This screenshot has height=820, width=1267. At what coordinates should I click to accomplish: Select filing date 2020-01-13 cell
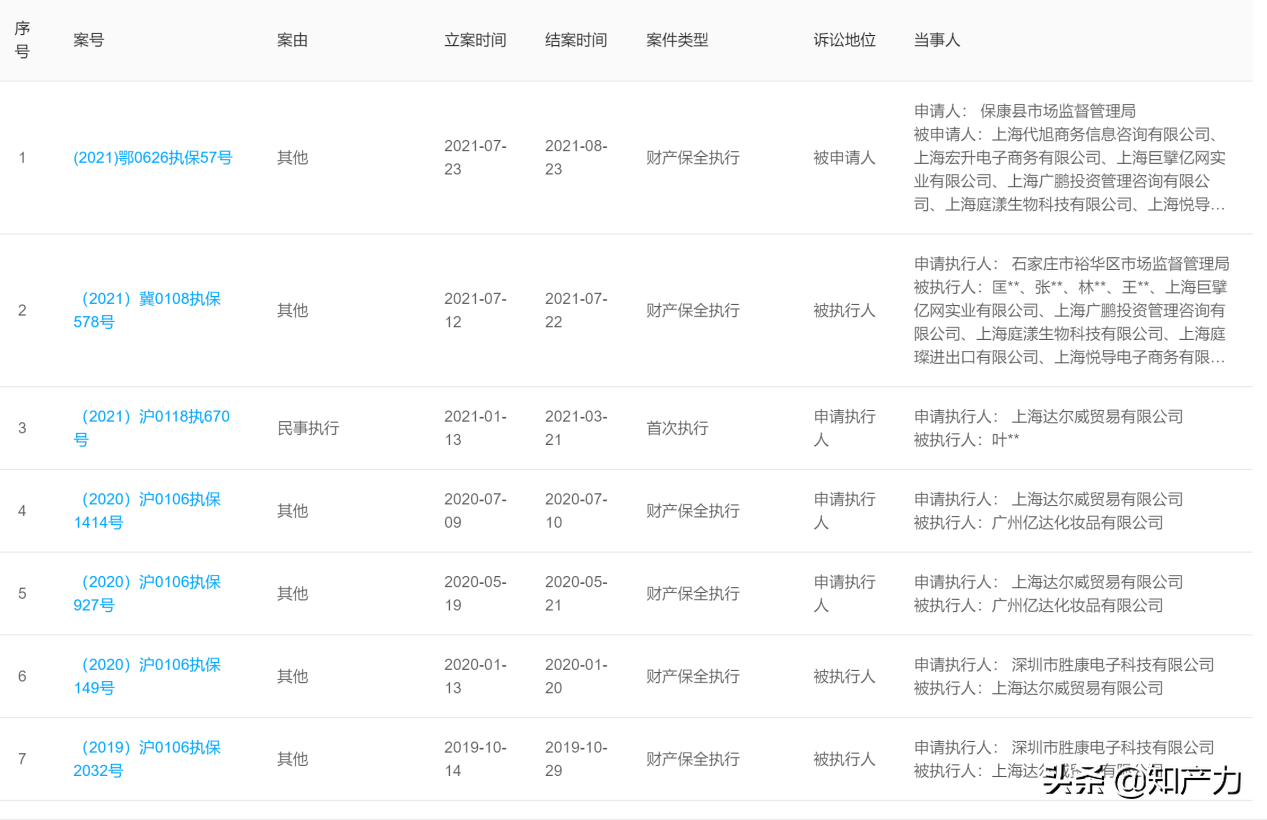click(476, 677)
